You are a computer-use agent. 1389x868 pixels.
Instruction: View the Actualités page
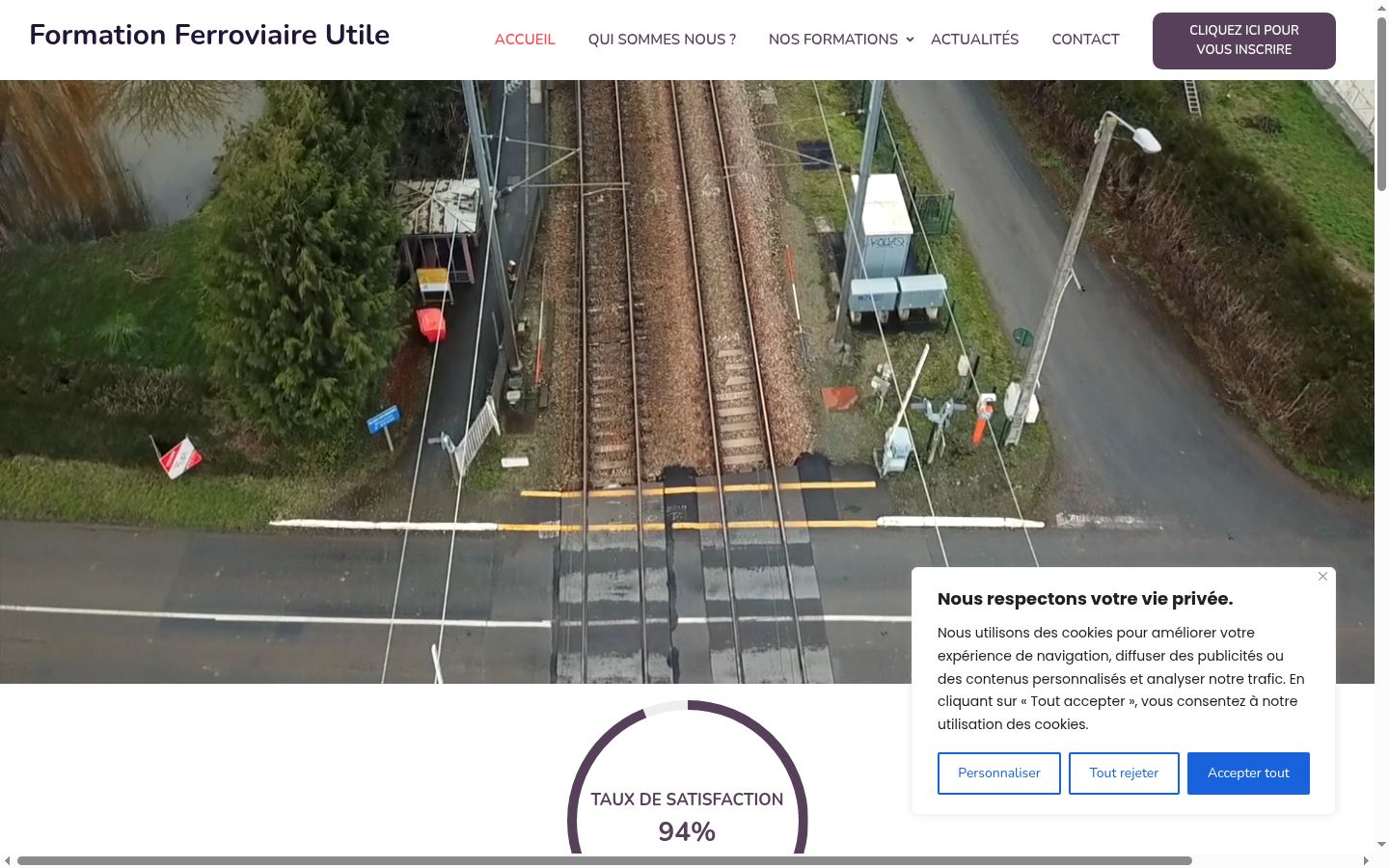[974, 40]
